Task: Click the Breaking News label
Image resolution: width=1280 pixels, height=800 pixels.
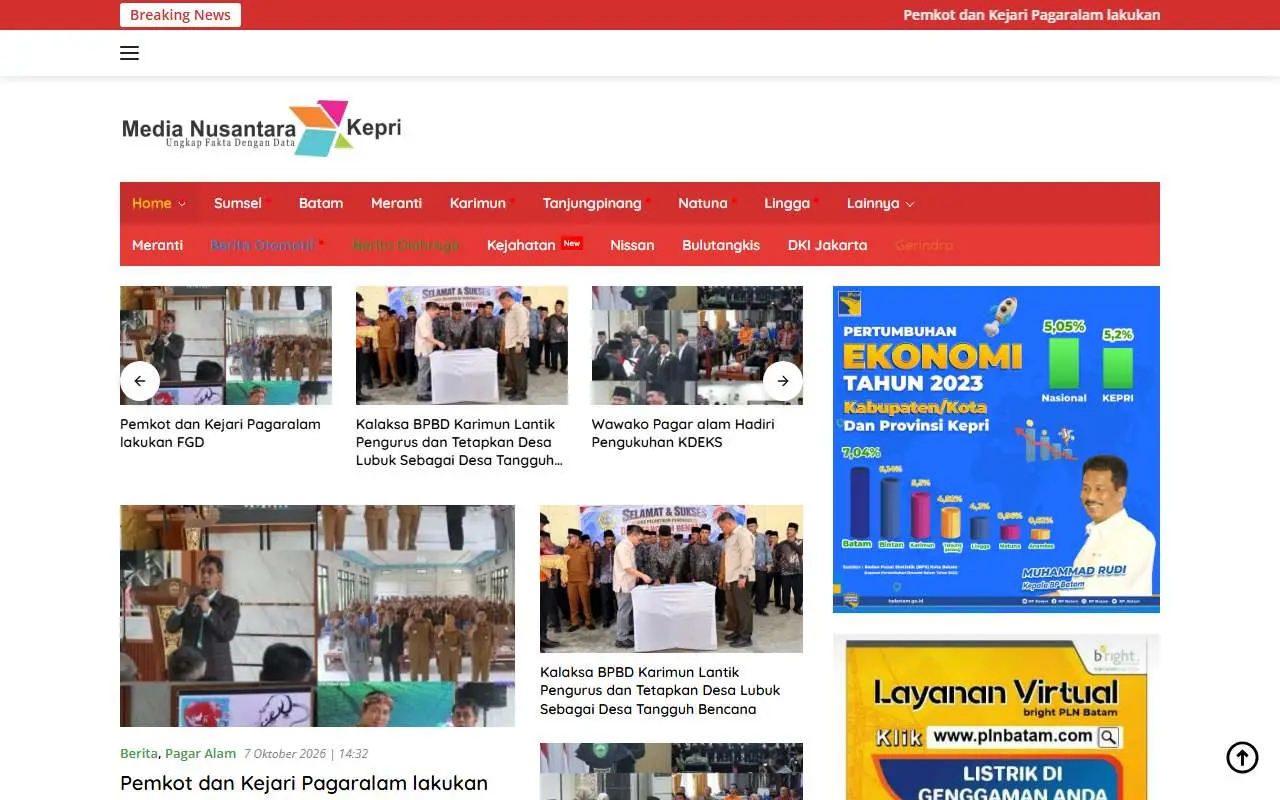Action: [180, 15]
